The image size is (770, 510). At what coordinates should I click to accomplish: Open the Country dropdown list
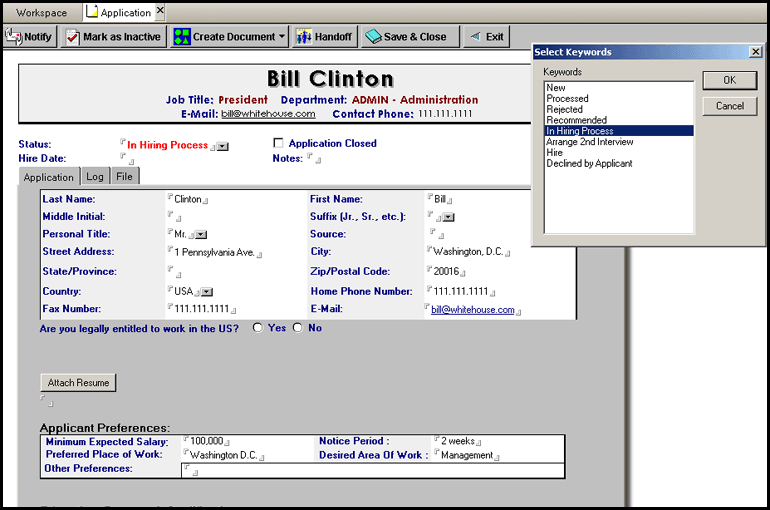click(207, 292)
